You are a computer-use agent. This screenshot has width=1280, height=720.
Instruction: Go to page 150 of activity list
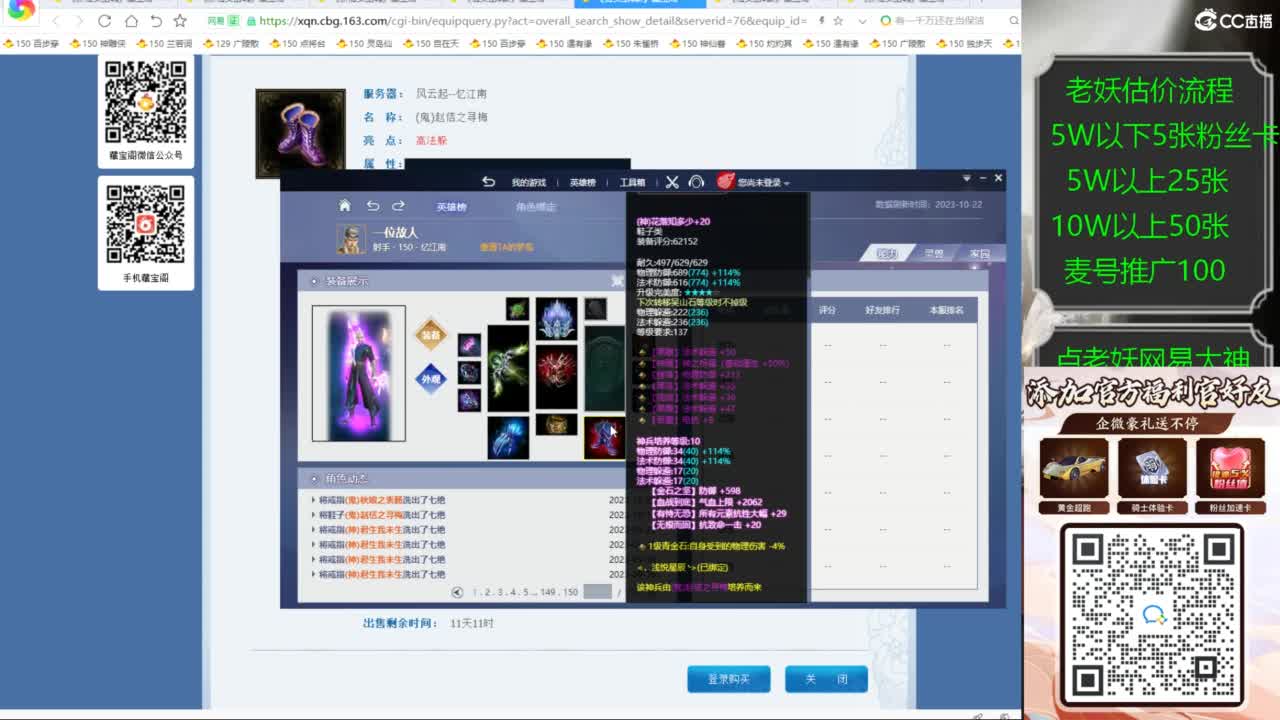pyautogui.click(x=571, y=592)
